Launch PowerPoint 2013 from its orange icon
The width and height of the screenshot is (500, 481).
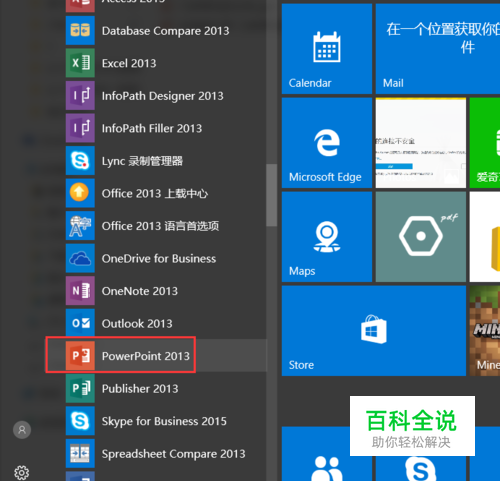tap(80, 356)
